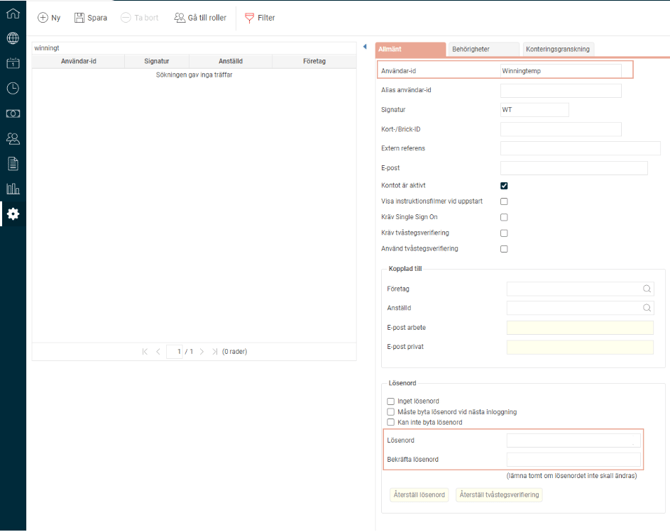This screenshot has width=670, height=532.
Task: Open the home icon in sidebar
Action: click(x=13, y=14)
